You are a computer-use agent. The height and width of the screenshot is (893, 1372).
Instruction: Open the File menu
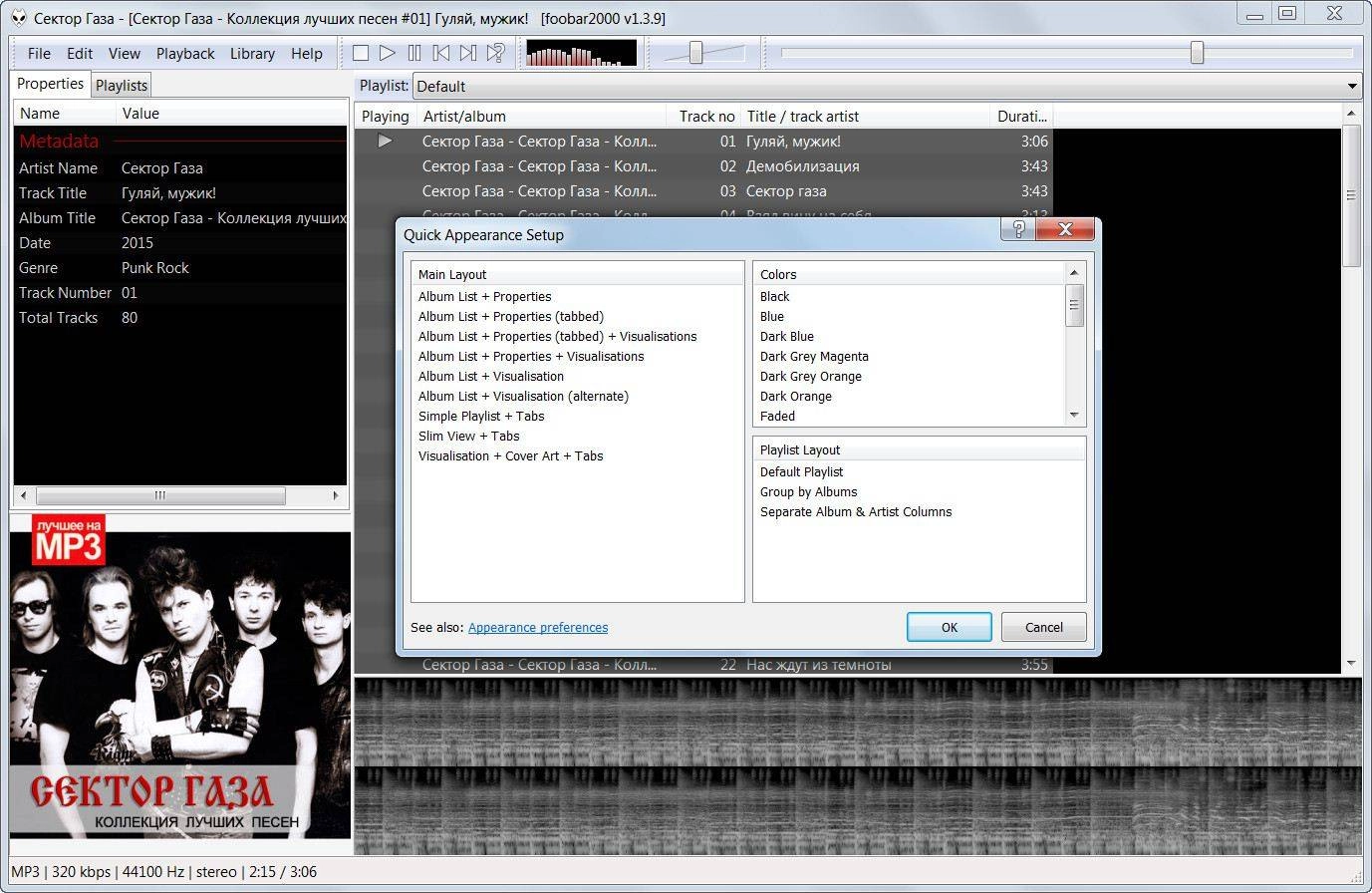pos(39,54)
